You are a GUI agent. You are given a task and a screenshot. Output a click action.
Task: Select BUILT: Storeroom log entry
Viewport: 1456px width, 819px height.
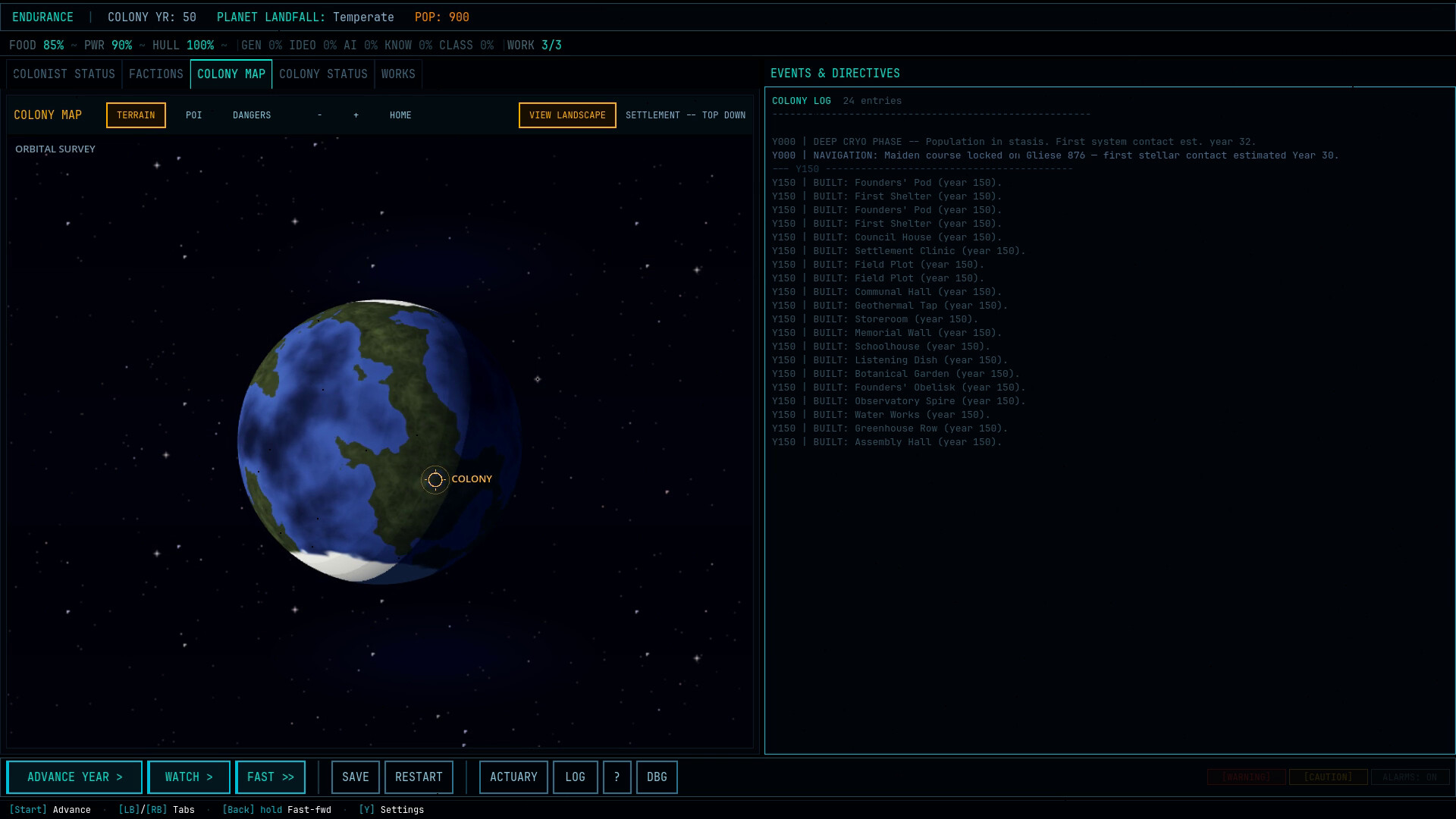875,319
